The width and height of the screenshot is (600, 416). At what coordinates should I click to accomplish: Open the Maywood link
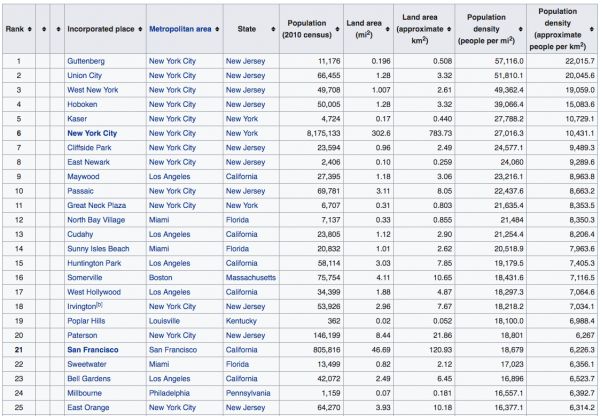[x=83, y=177]
